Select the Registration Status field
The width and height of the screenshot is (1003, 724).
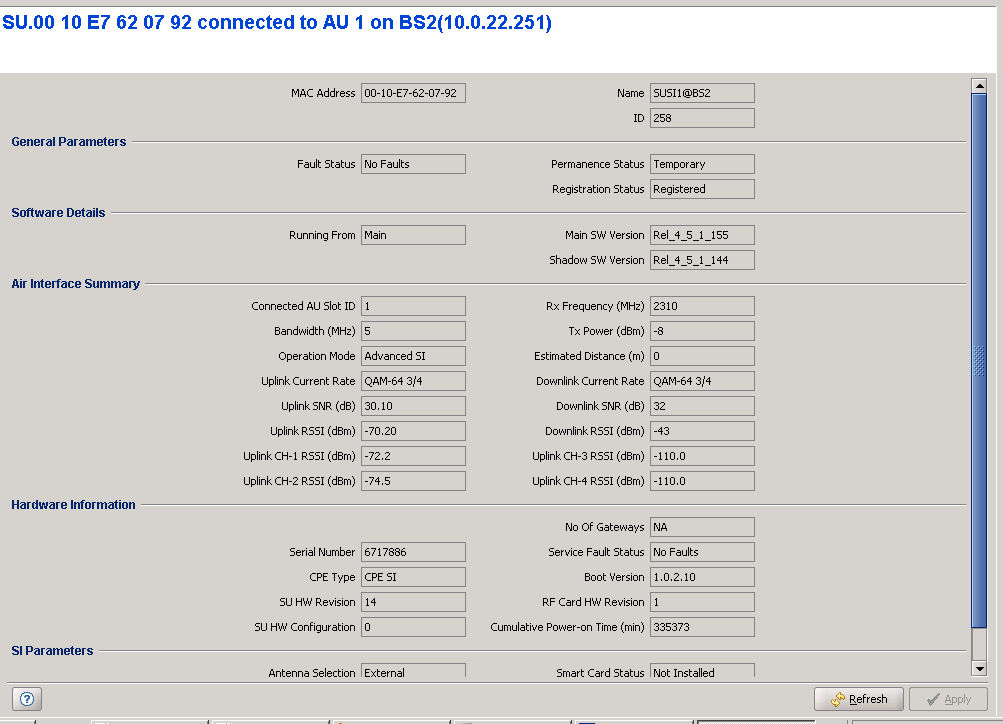(x=702, y=189)
